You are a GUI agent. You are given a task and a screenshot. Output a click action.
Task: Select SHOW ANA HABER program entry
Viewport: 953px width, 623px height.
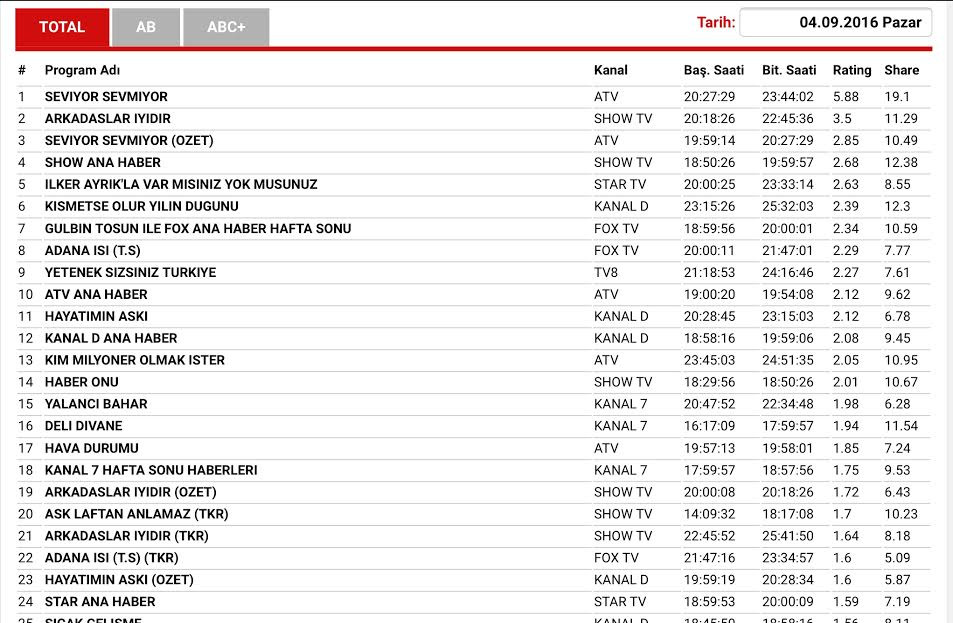coord(103,163)
